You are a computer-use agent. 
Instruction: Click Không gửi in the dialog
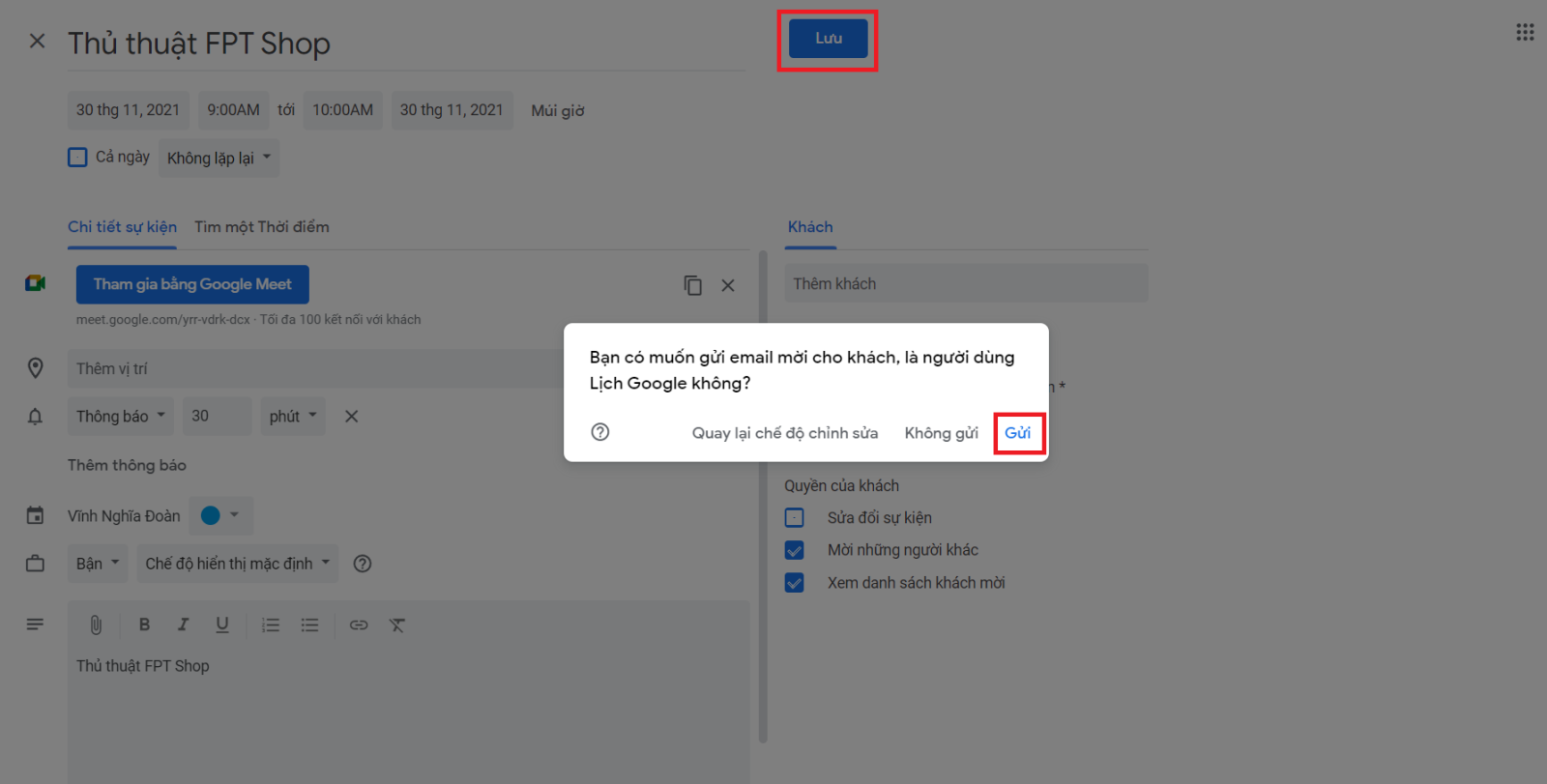tap(942, 433)
